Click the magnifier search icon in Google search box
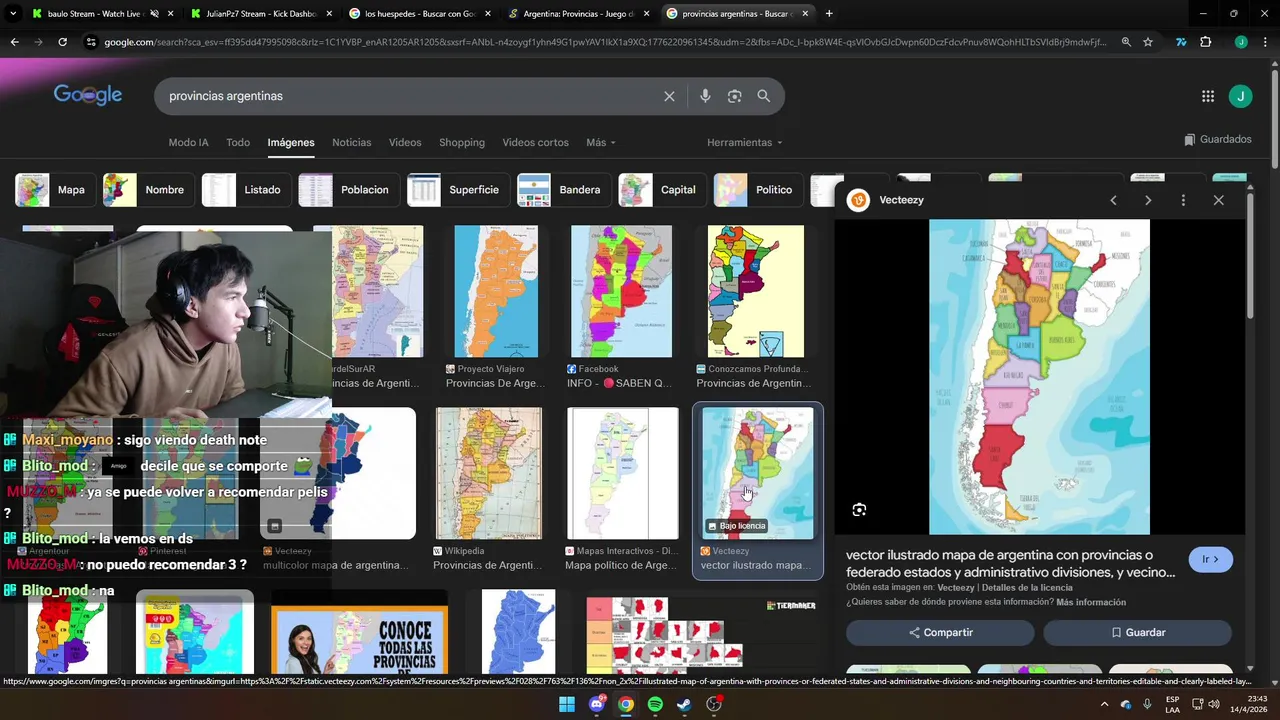This screenshot has width=1280, height=720. [764, 96]
